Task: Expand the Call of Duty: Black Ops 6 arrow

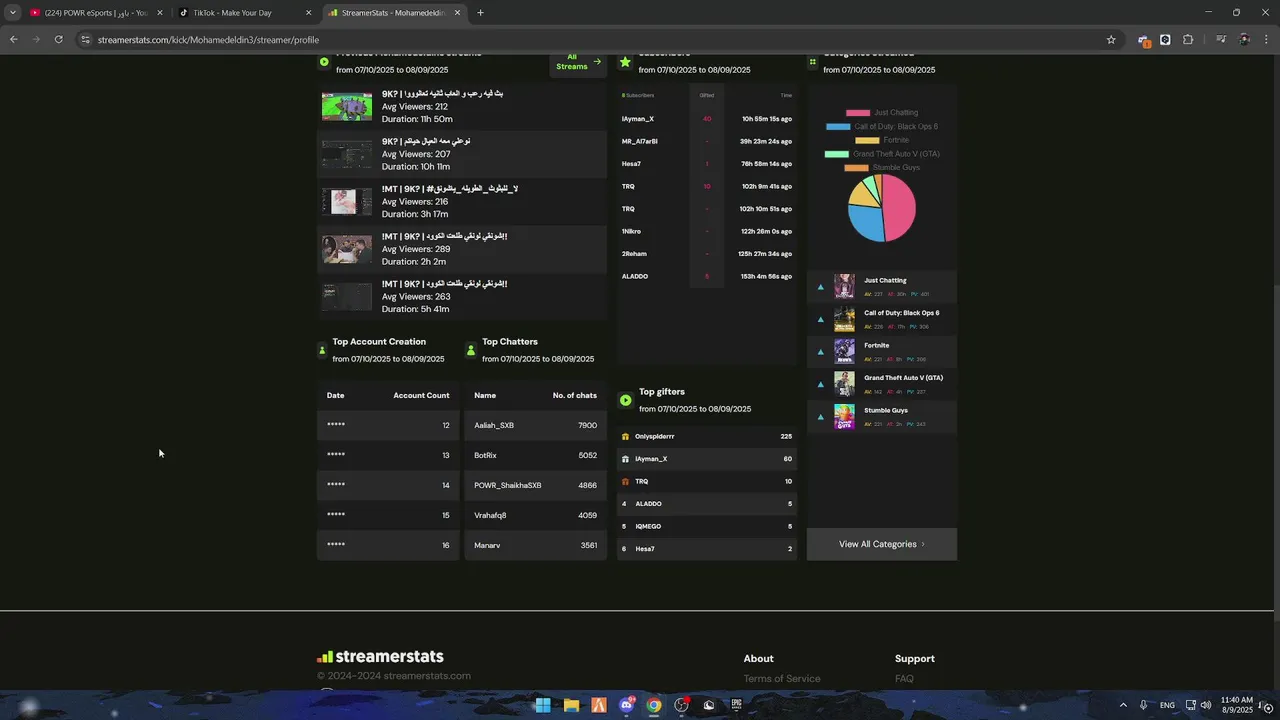Action: 821,319
